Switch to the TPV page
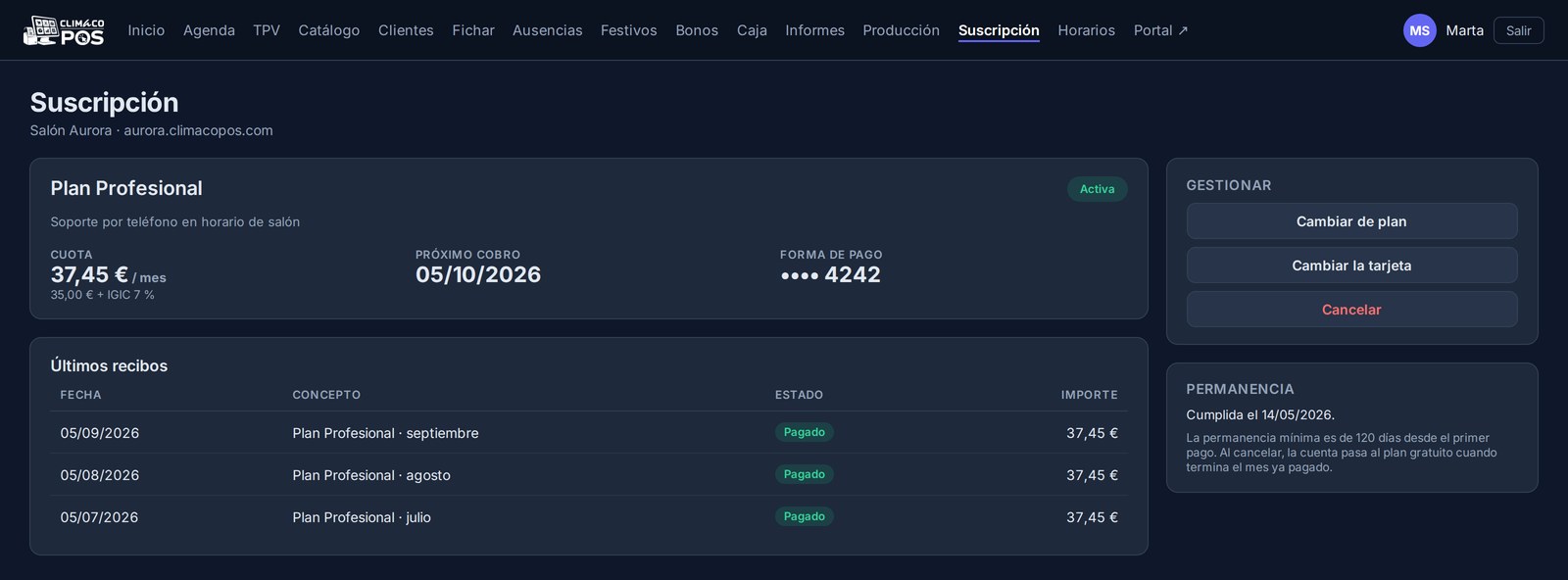 point(267,30)
